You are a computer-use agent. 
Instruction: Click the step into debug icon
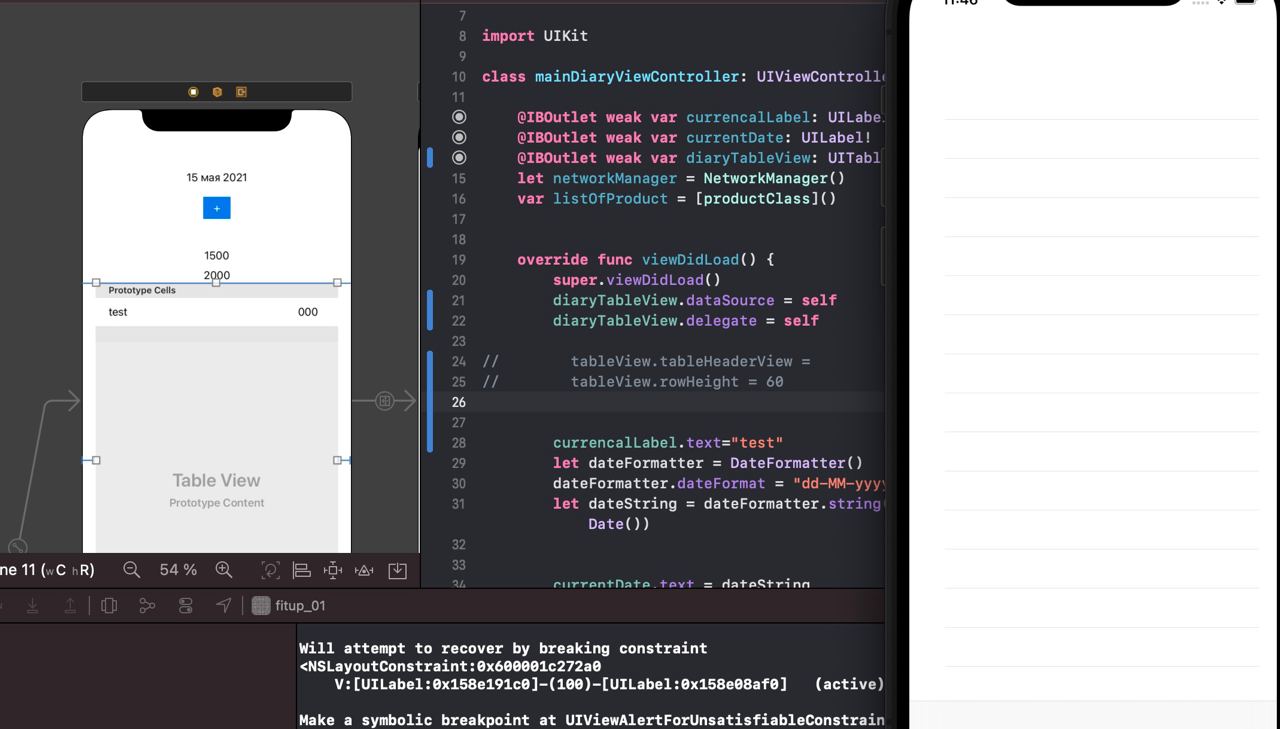pyautogui.click(x=32, y=606)
